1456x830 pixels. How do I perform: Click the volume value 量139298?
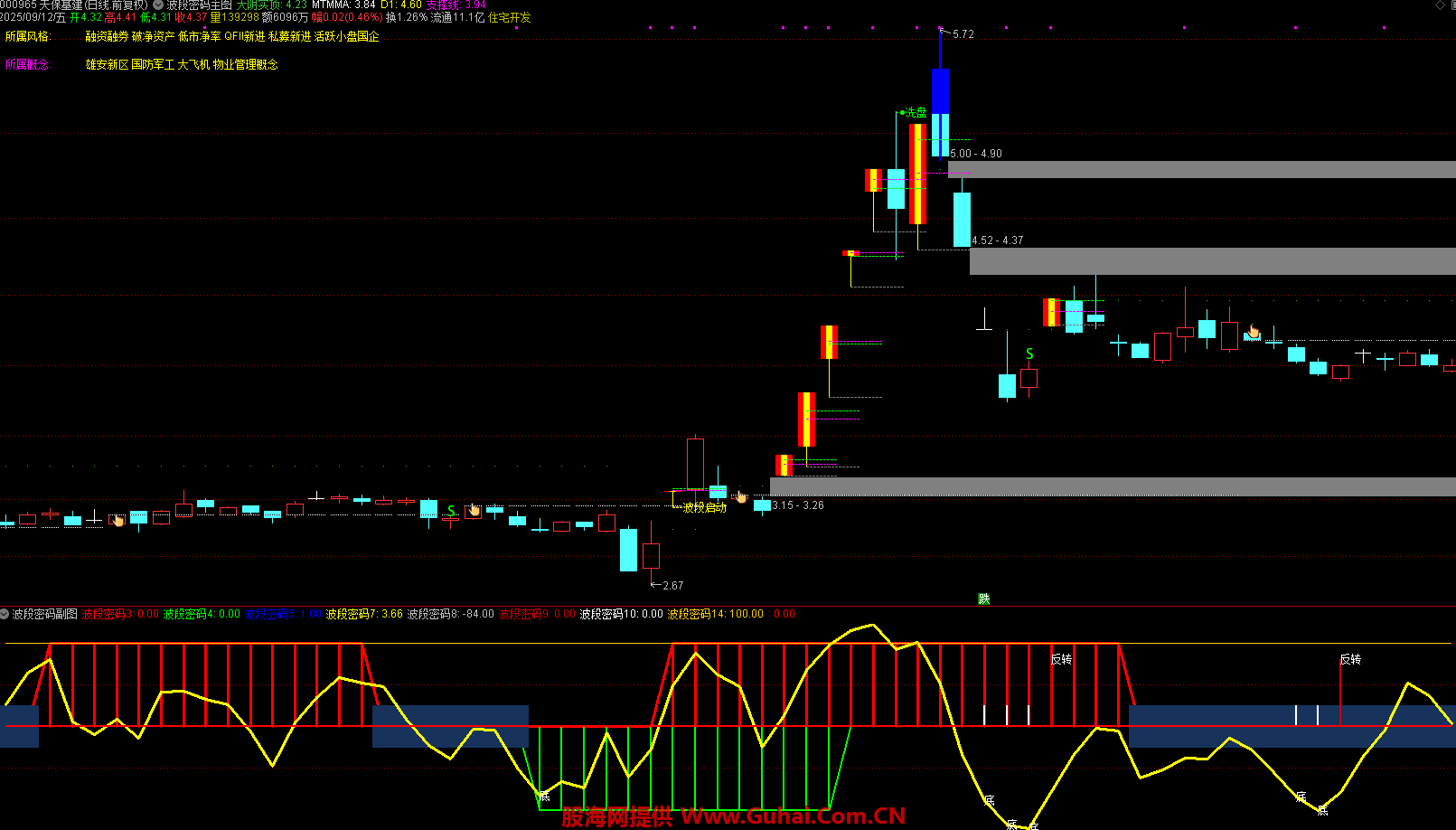pos(234,17)
